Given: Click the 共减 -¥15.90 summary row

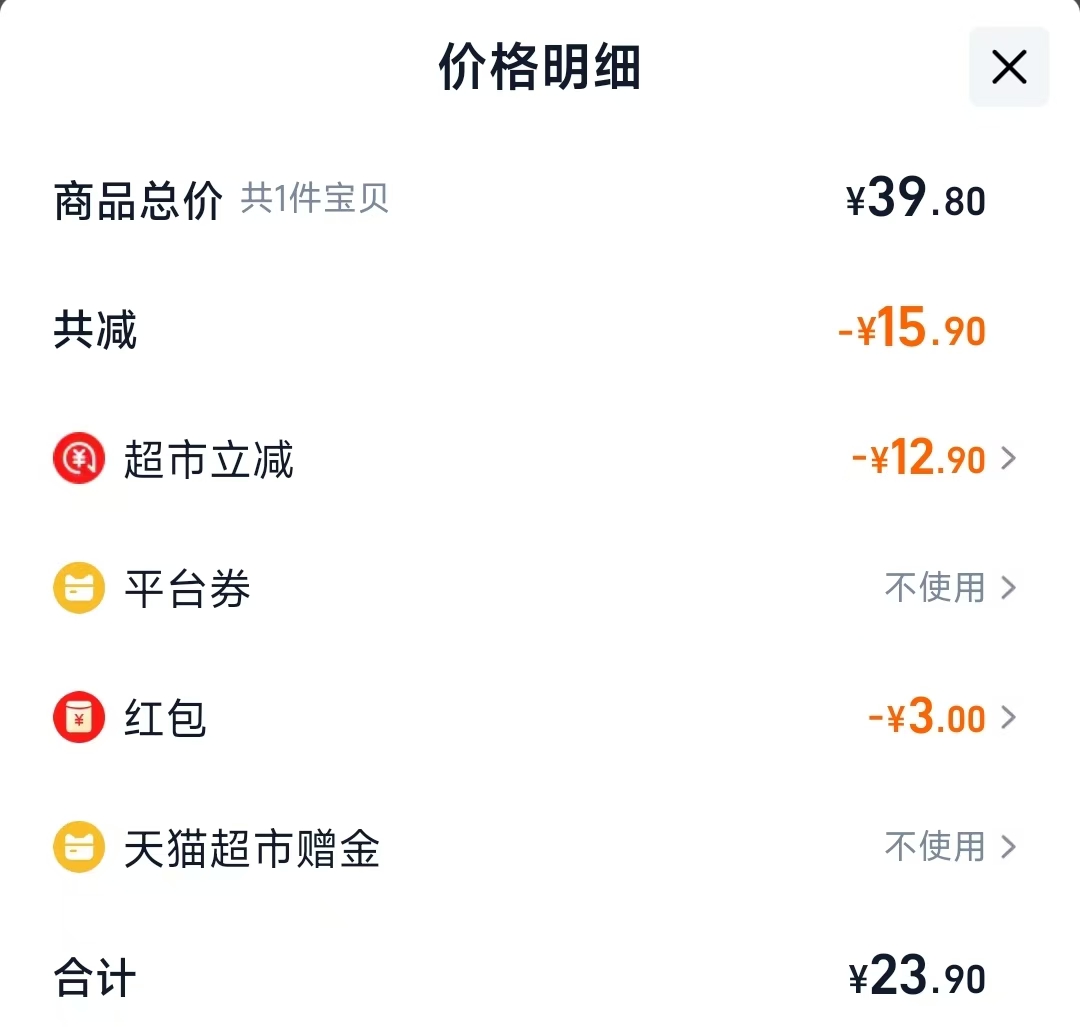Looking at the screenshot, I should coord(540,330).
